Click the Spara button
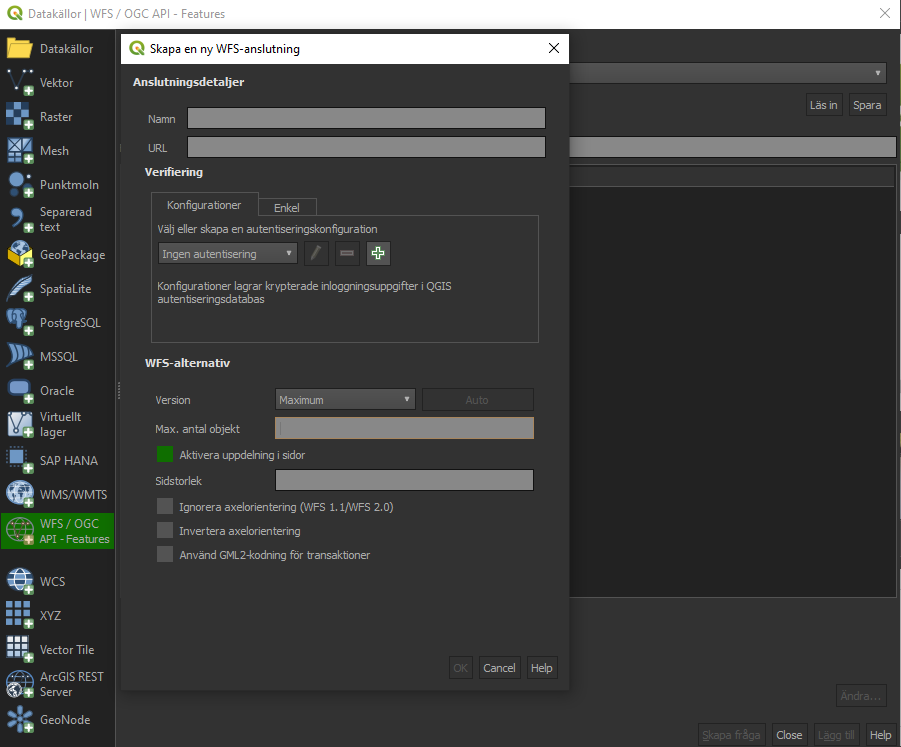The width and height of the screenshot is (901, 747). point(867,105)
